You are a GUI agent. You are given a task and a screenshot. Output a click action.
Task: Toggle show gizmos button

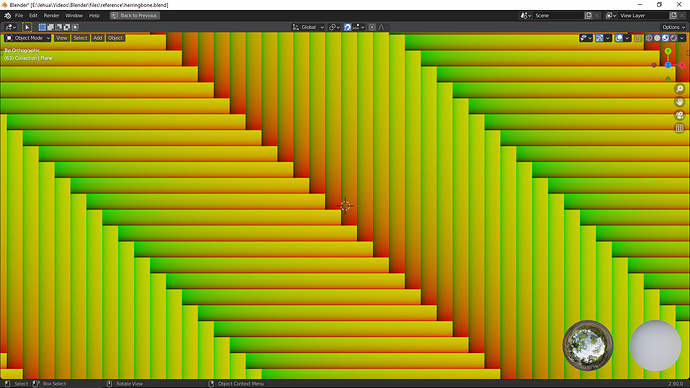click(599, 38)
